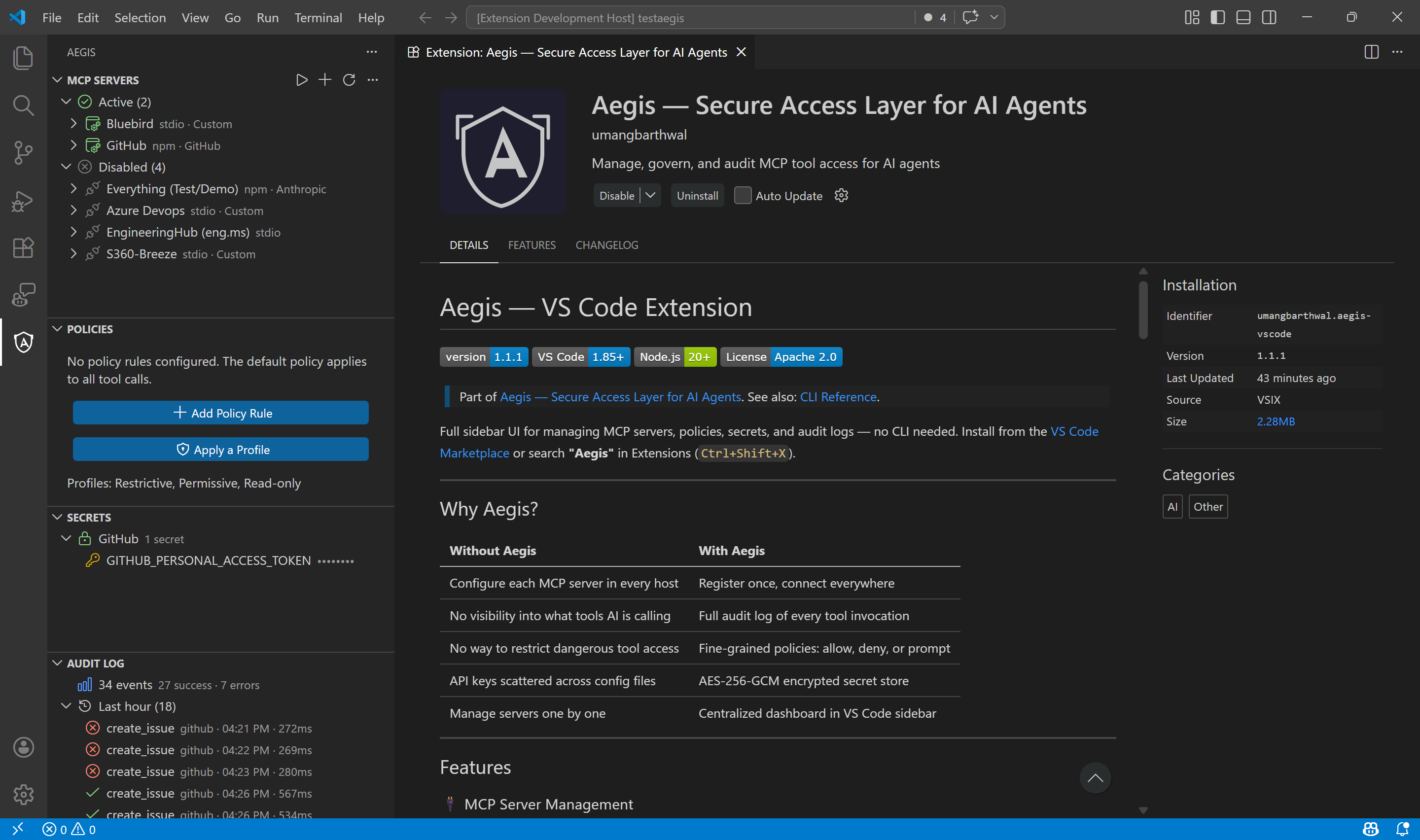This screenshot has height=840, width=1420.
Task: Close the Aegis extension tab
Action: [x=741, y=52]
